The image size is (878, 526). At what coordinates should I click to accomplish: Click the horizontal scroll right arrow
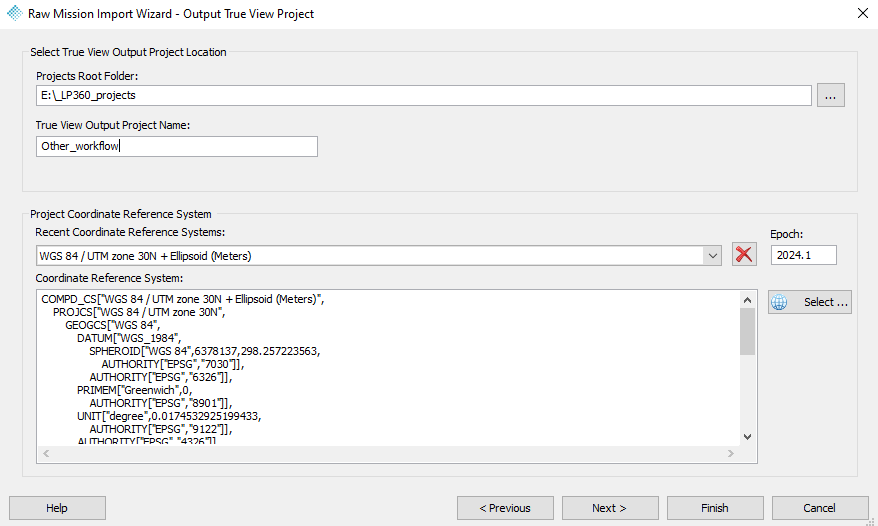731,453
